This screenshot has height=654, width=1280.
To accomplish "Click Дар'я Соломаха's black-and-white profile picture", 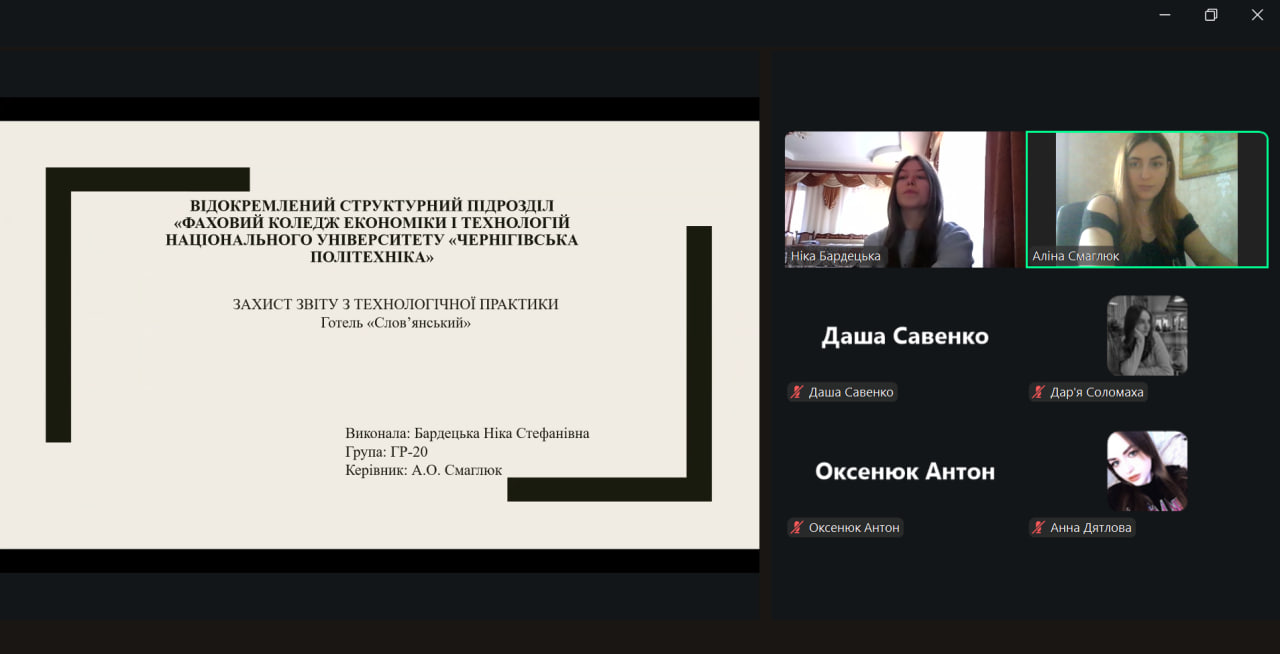I will (x=1147, y=335).
